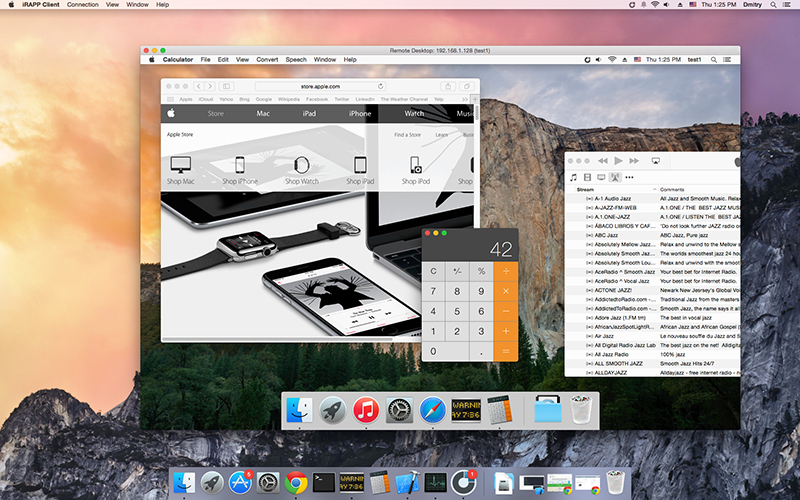This screenshot has width=800, height=500.
Task: Switch to Movies view in iTunes
Action: pyautogui.click(x=587, y=177)
